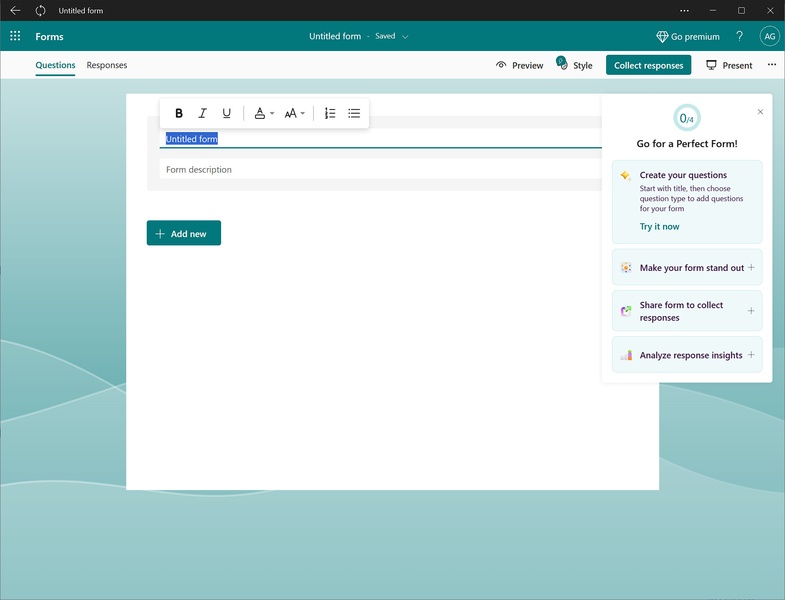Open the font color dropdown

pos(263,114)
